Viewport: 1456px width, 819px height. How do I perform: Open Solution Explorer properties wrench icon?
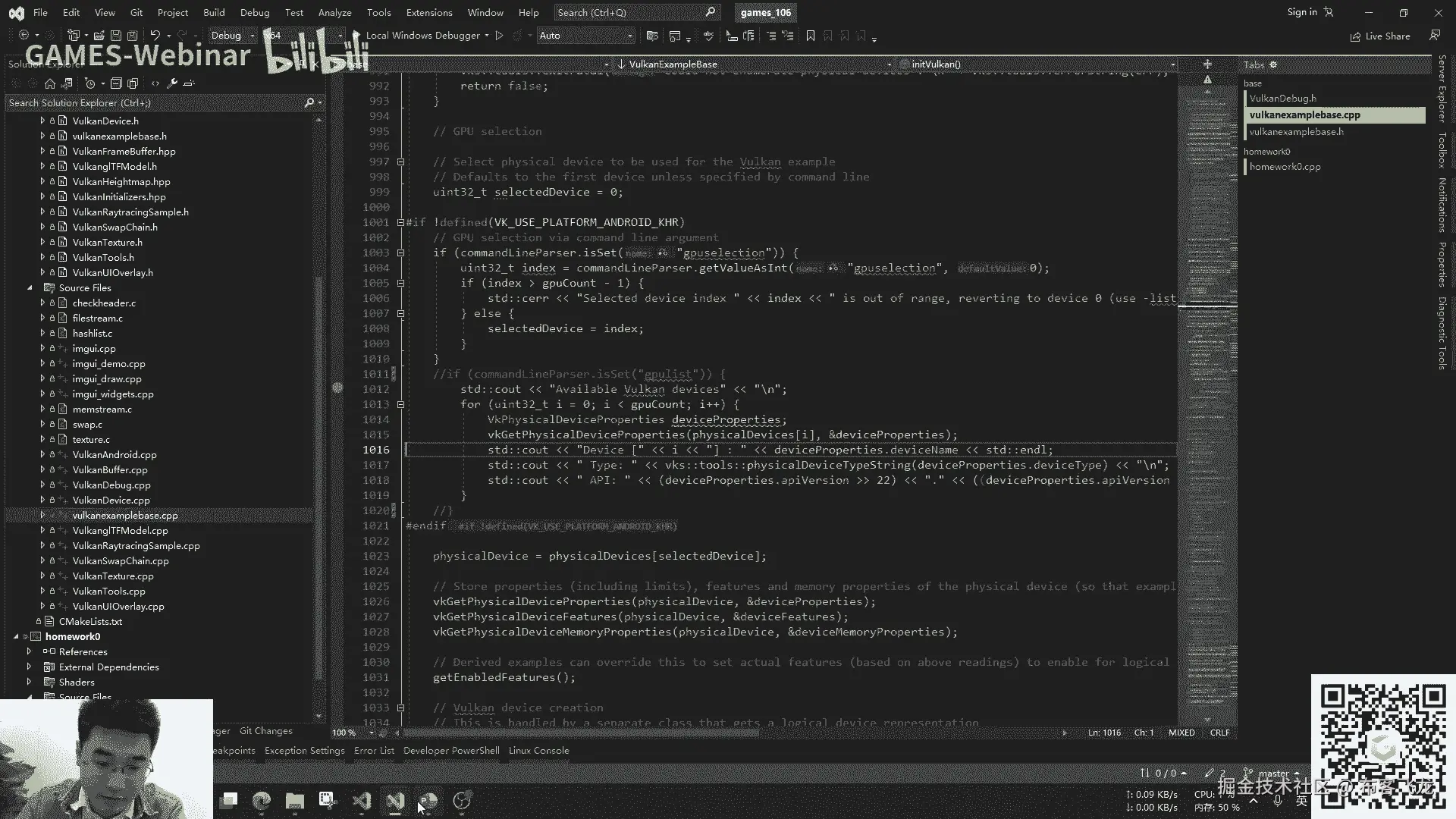(x=172, y=83)
